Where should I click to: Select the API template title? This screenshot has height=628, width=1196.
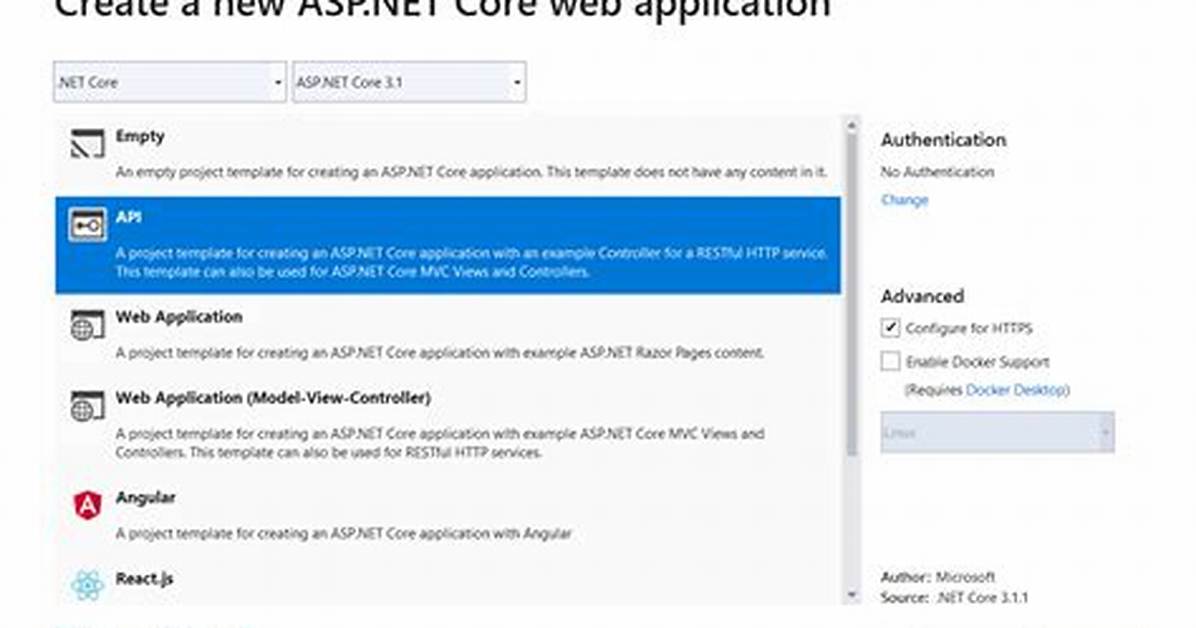click(128, 217)
